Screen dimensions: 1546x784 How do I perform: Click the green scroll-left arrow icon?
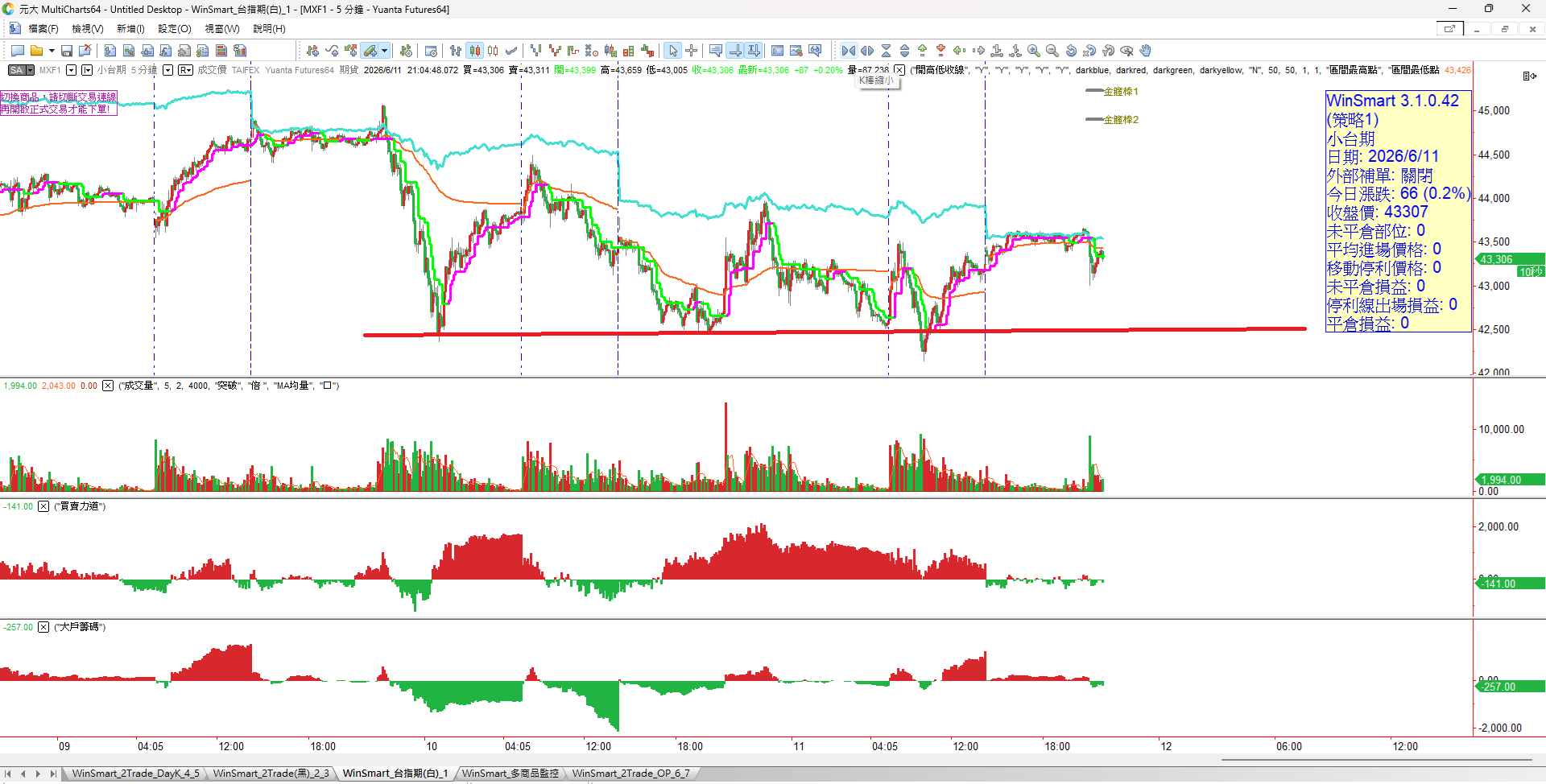coord(959,51)
